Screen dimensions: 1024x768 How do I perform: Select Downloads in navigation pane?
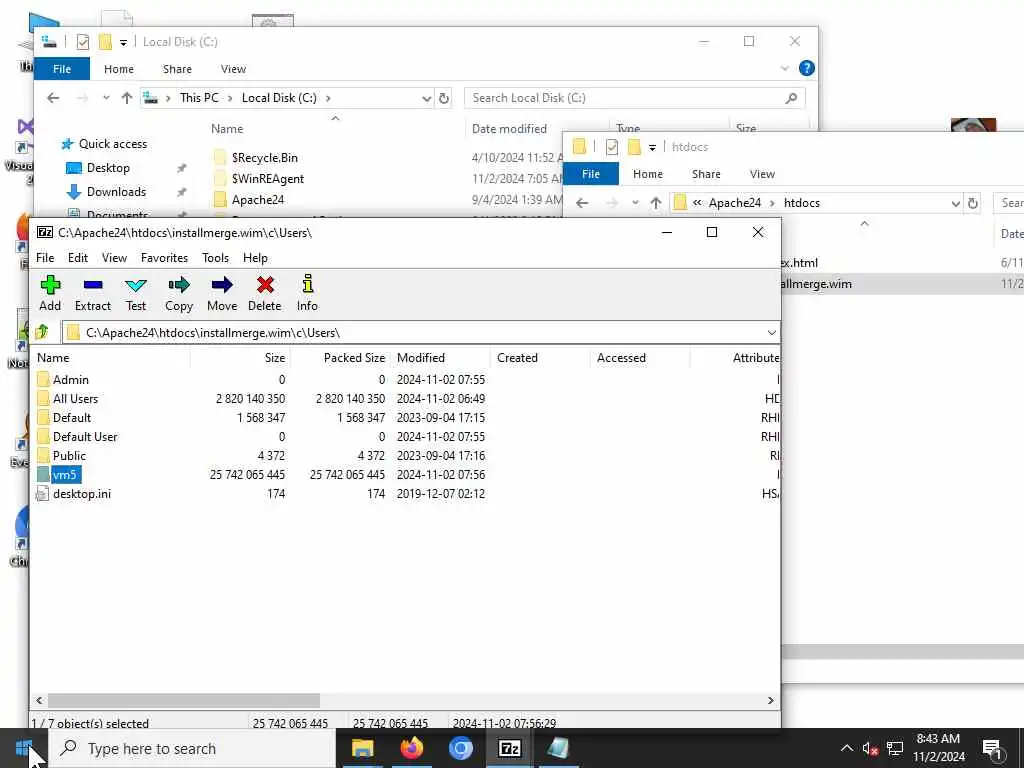pos(116,192)
